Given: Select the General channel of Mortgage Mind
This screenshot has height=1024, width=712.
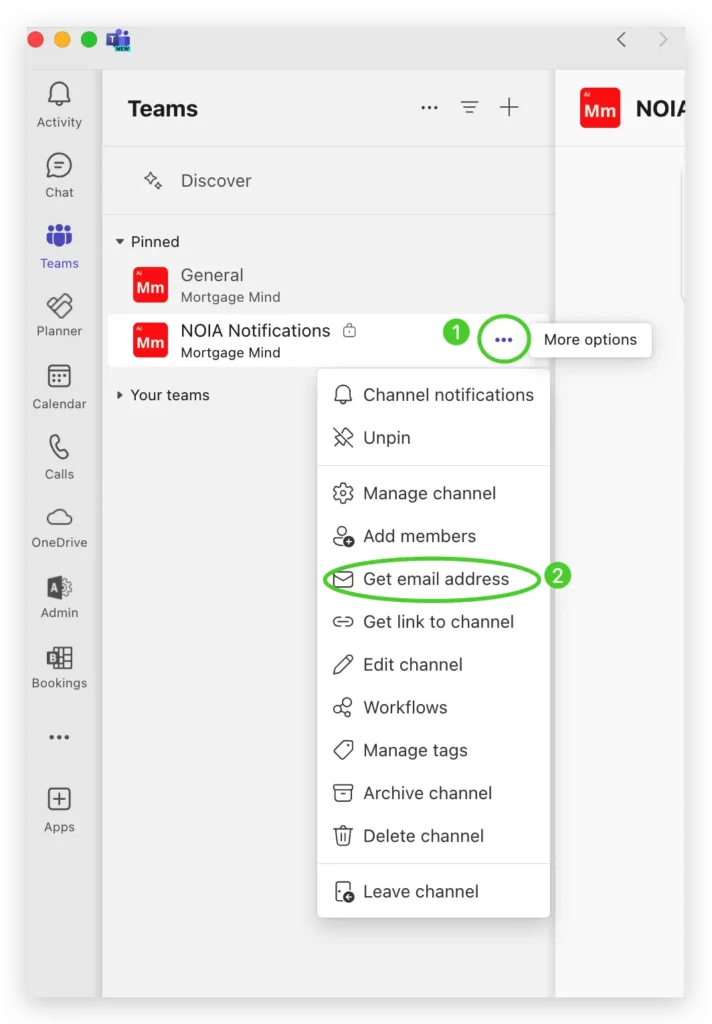Looking at the screenshot, I should point(212,284).
